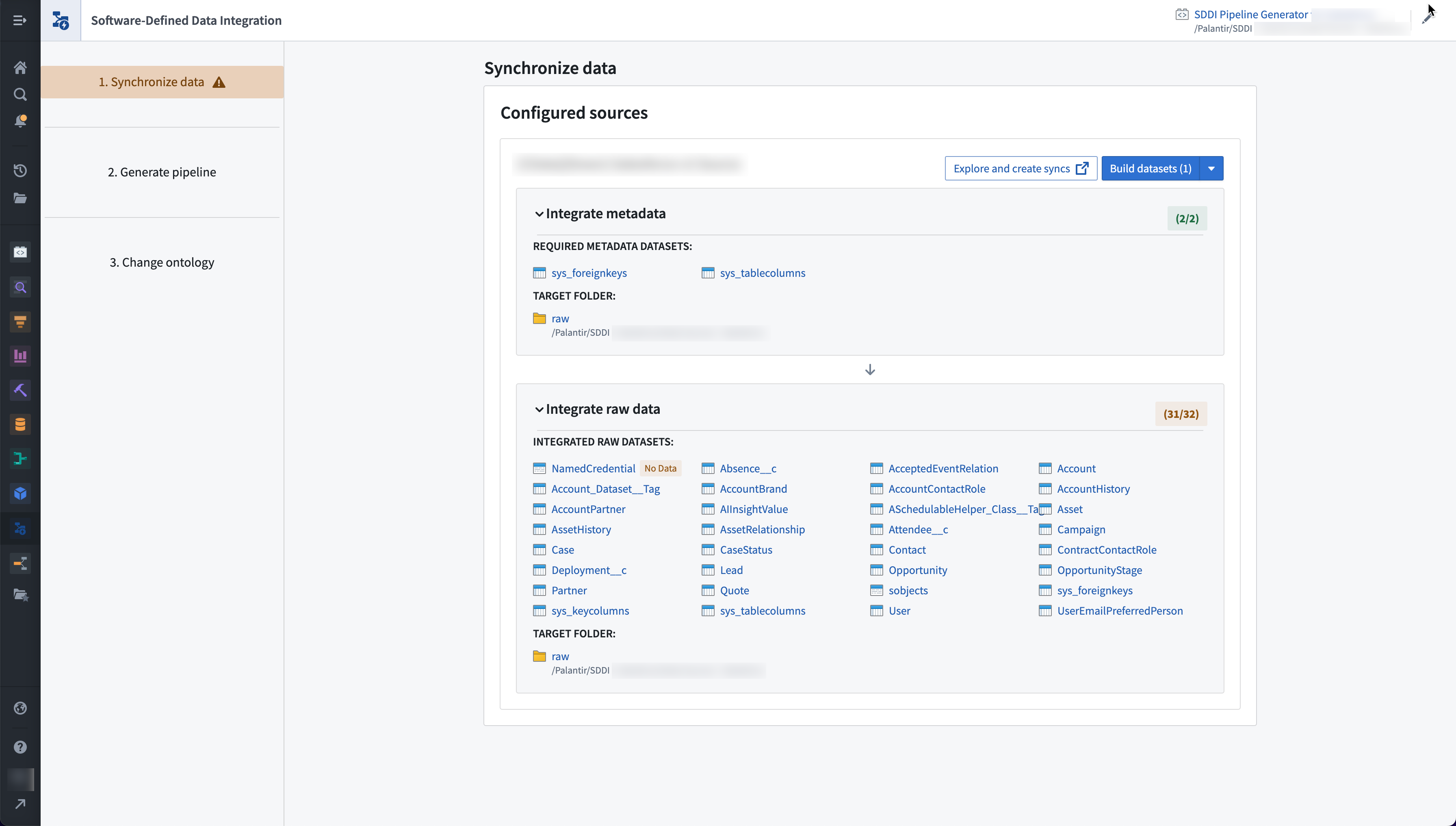The height and width of the screenshot is (826, 1456).
Task: Open sobjects dataset
Action: tap(908, 591)
